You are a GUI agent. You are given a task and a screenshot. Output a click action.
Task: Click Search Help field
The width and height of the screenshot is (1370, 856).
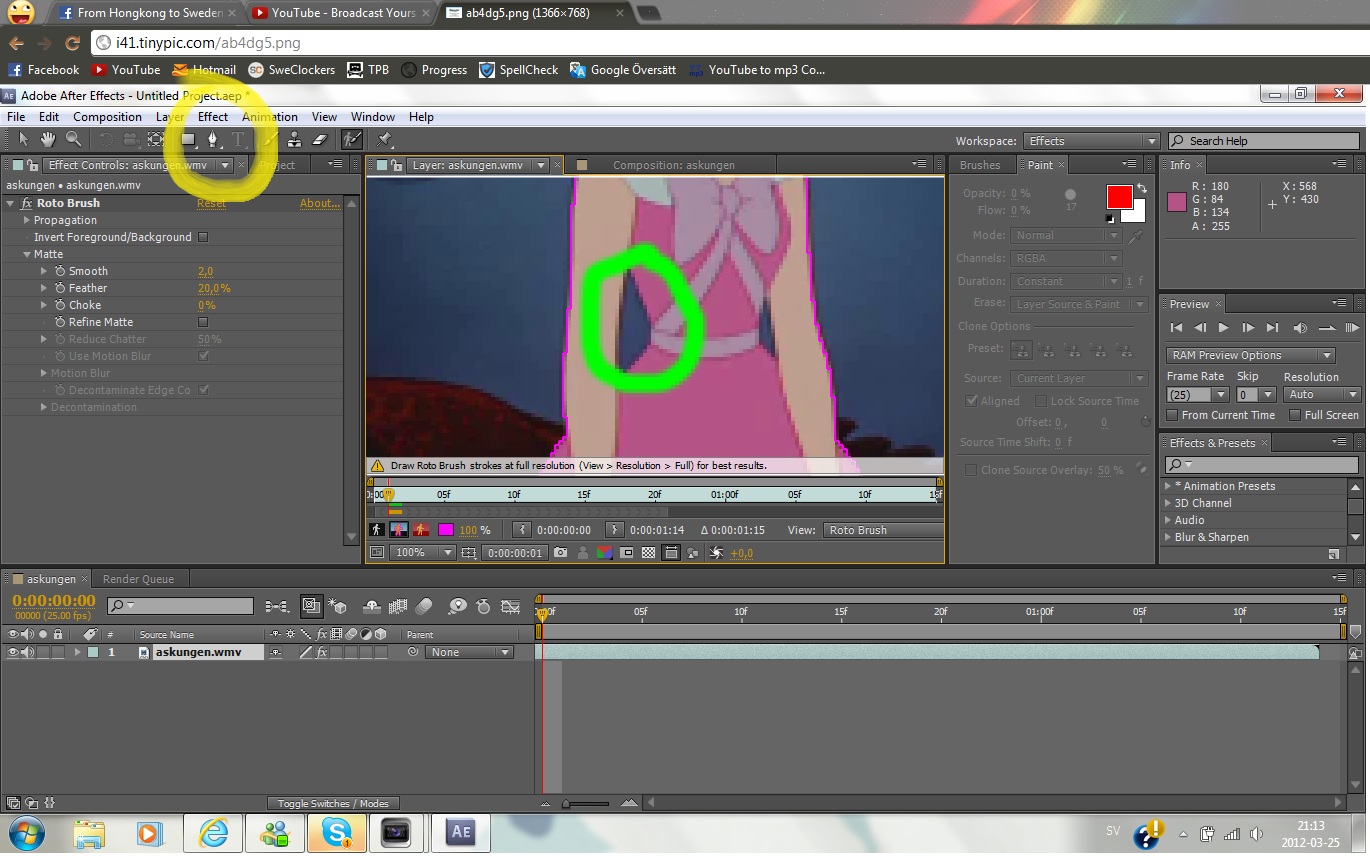(x=1264, y=141)
